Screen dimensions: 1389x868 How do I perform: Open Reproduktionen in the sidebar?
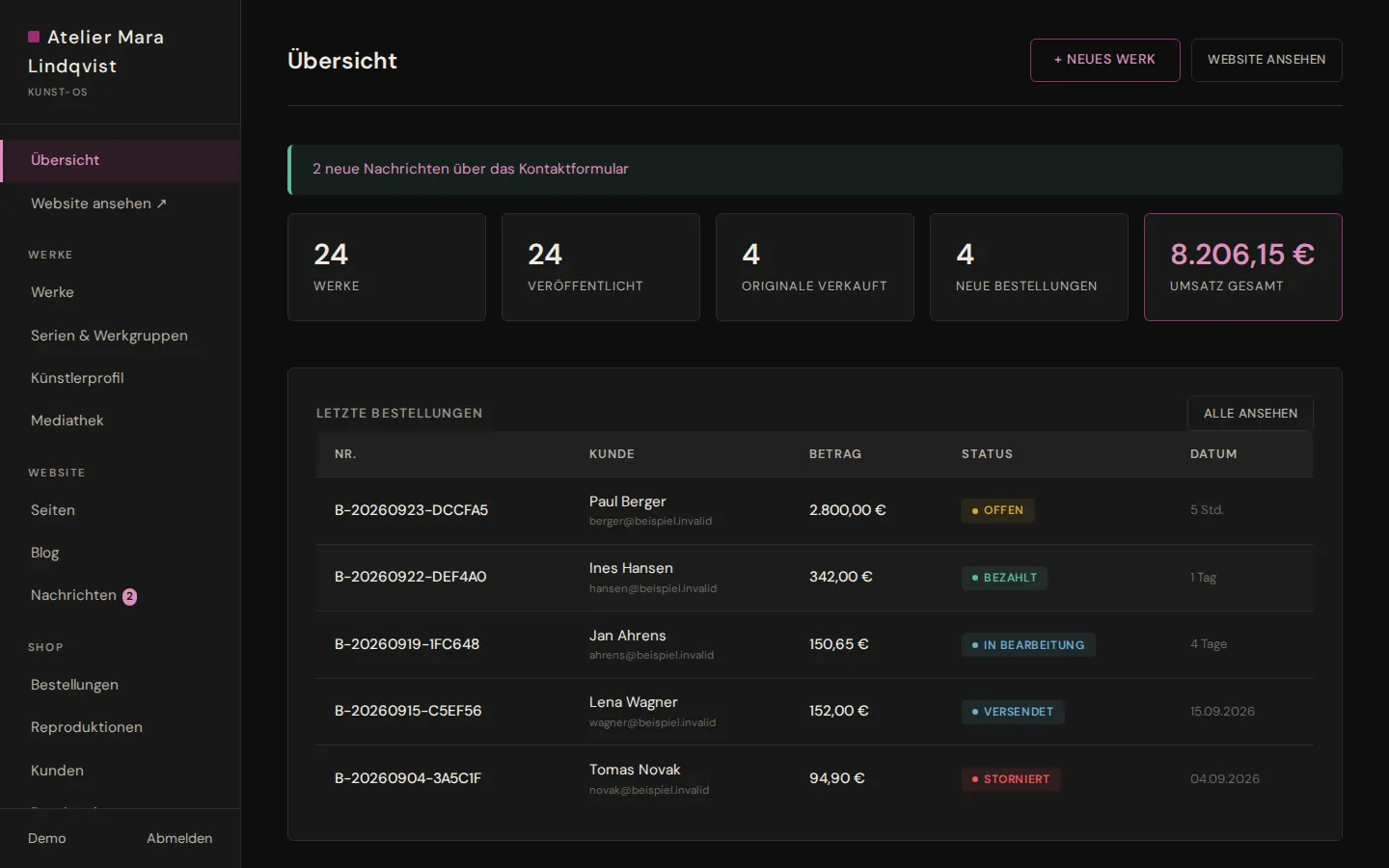pyautogui.click(x=120, y=727)
